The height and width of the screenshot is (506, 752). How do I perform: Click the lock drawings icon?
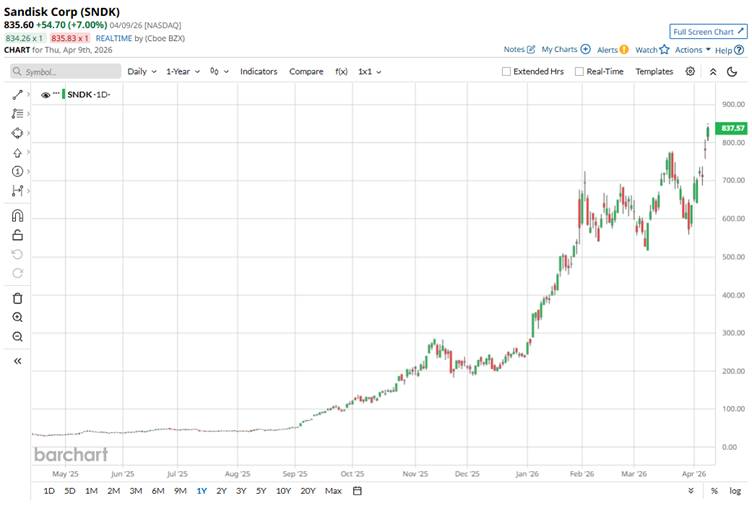[x=17, y=235]
